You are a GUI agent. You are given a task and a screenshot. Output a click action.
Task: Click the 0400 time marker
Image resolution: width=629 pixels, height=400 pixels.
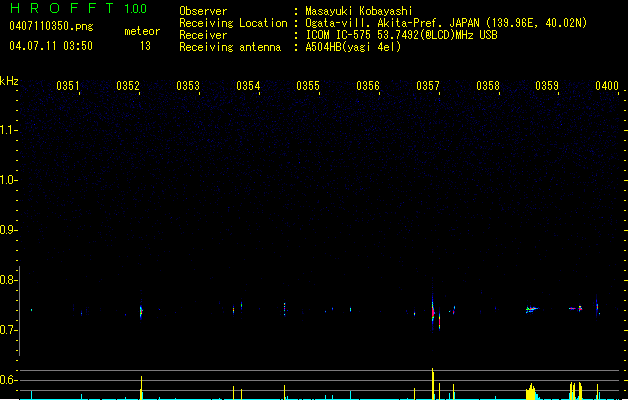point(607,86)
